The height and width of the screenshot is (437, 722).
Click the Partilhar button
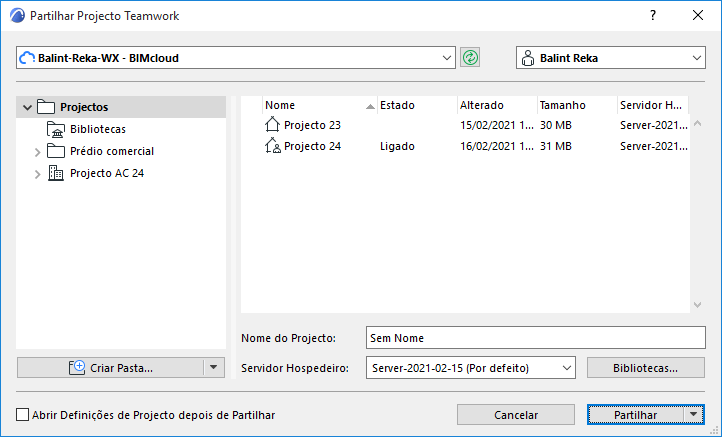tap(635, 415)
